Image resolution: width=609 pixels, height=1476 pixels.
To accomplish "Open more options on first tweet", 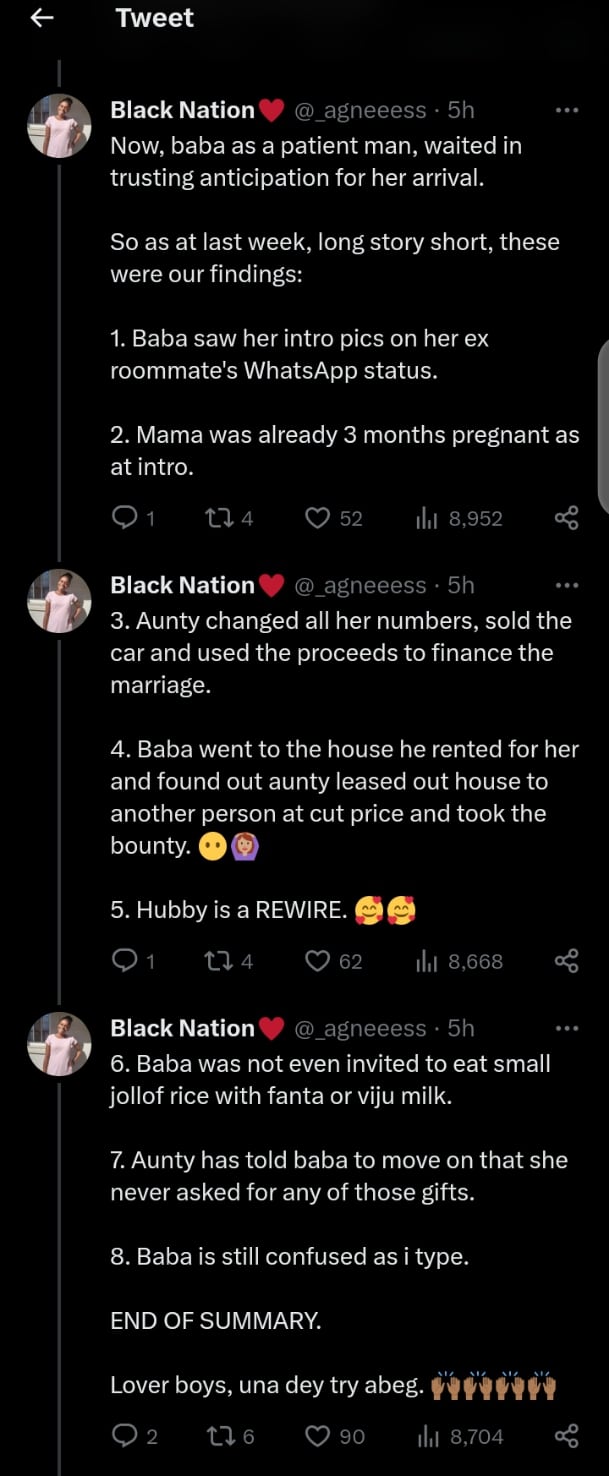I will (566, 110).
